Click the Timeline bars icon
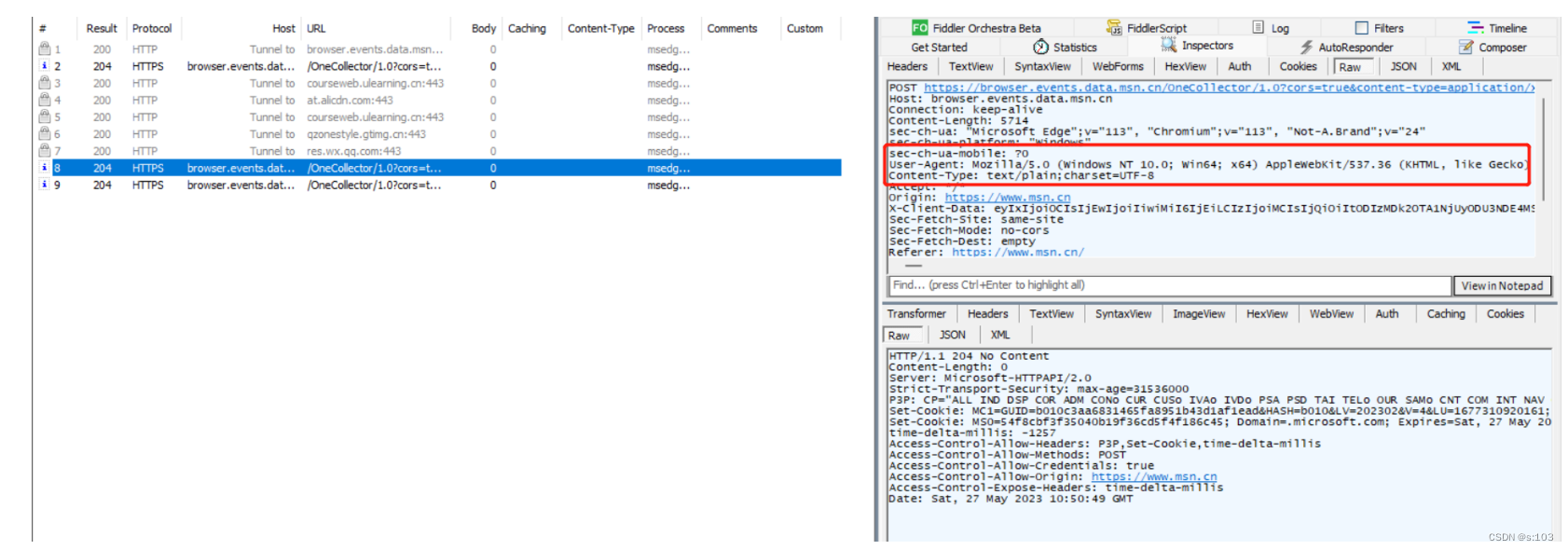The height and width of the screenshot is (550, 1568). (1476, 28)
